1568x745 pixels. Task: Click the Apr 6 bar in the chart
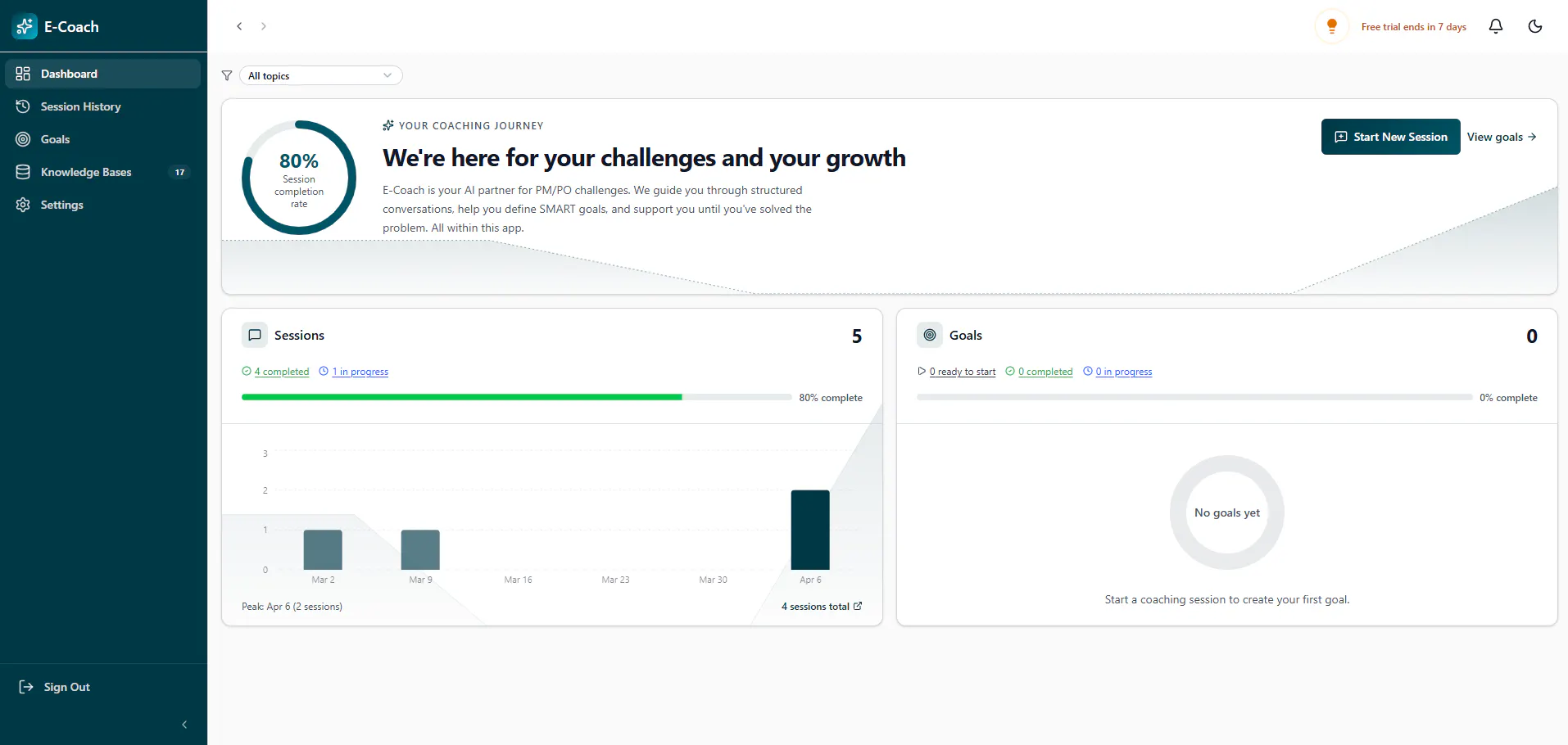pyautogui.click(x=810, y=530)
